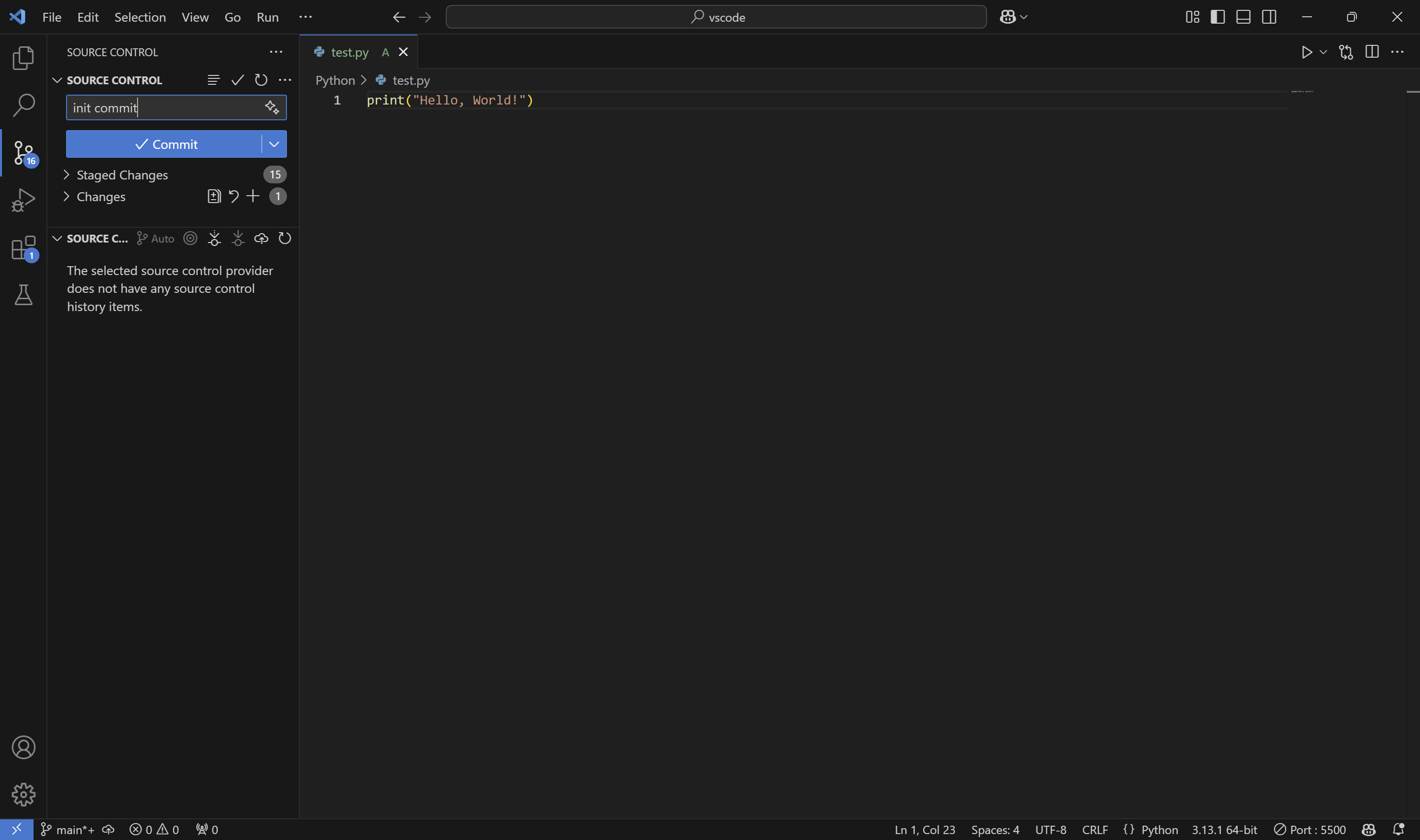Click the Publish Branch cloud icon in history header

(x=261, y=238)
